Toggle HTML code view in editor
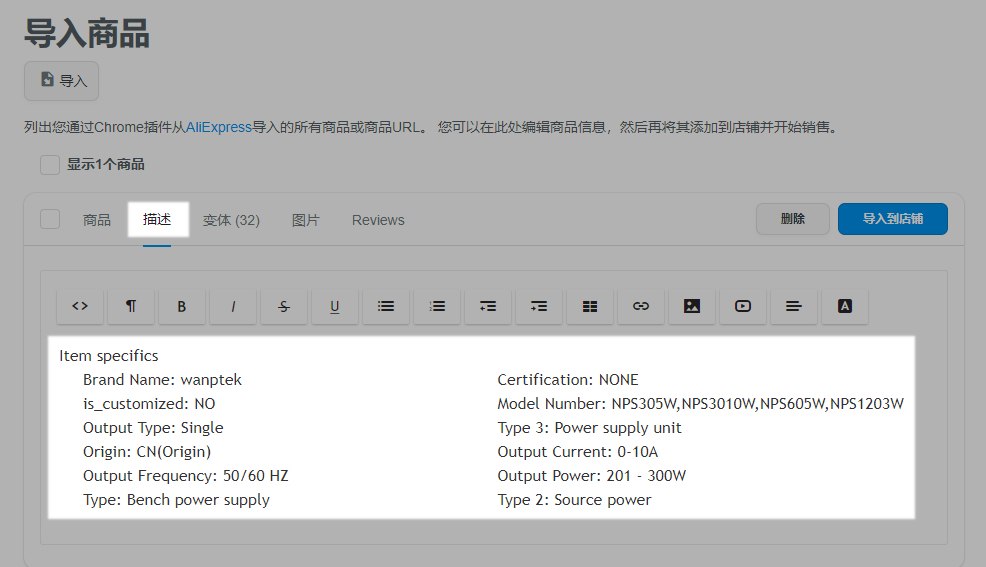The width and height of the screenshot is (986, 567). click(x=80, y=307)
